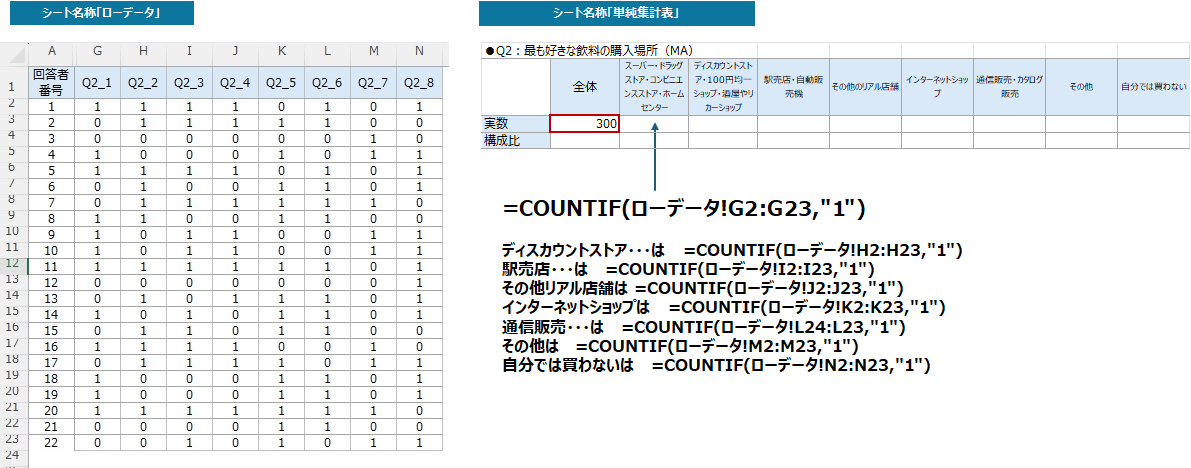Click the COUNTIF formula line for H2:H23
This screenshot has width=1191, height=468.
coord(734,250)
